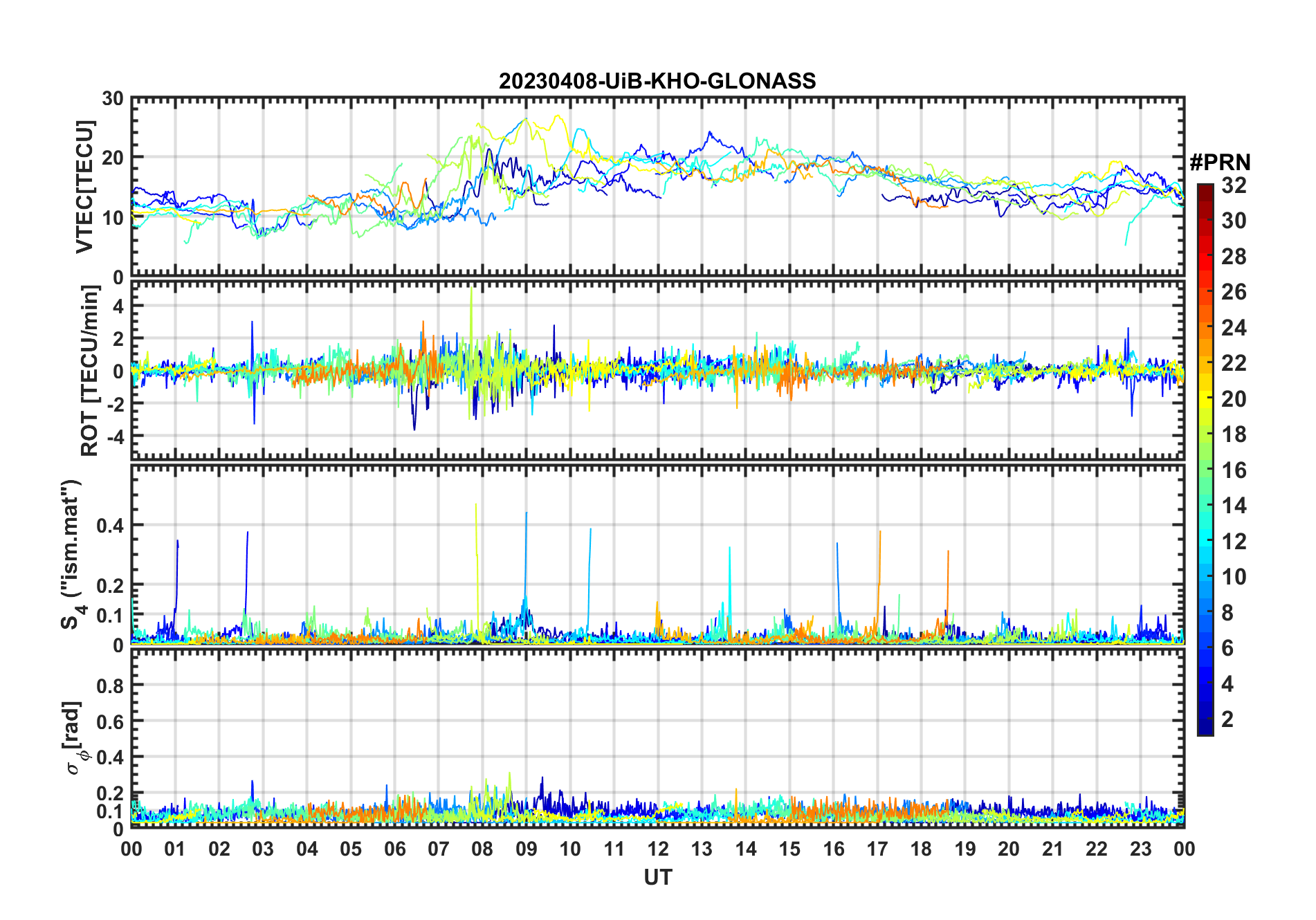Click the #PRN colorbar title

(x=1220, y=163)
